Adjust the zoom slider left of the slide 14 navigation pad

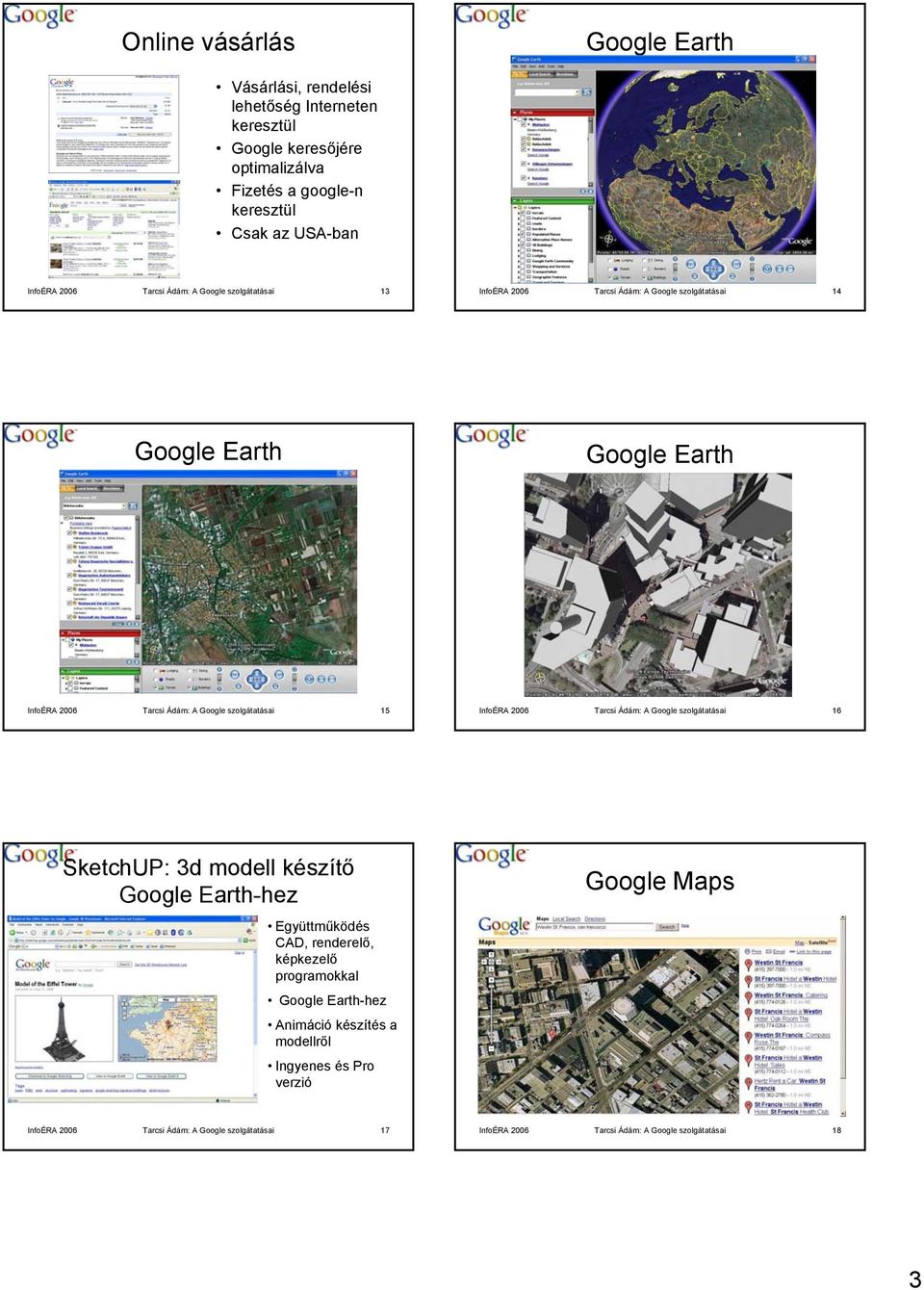tap(675, 268)
